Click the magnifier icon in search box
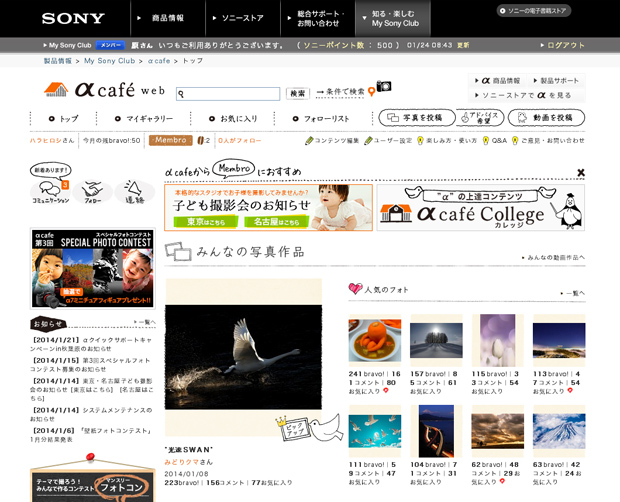 pos(181,94)
